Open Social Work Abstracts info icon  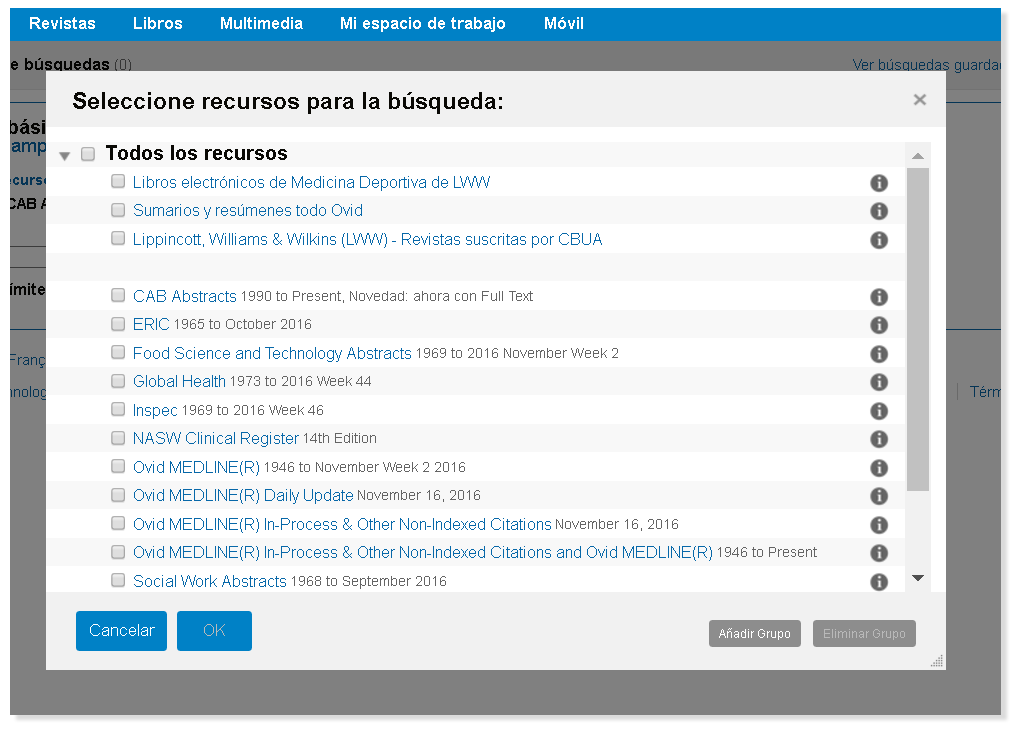click(878, 582)
